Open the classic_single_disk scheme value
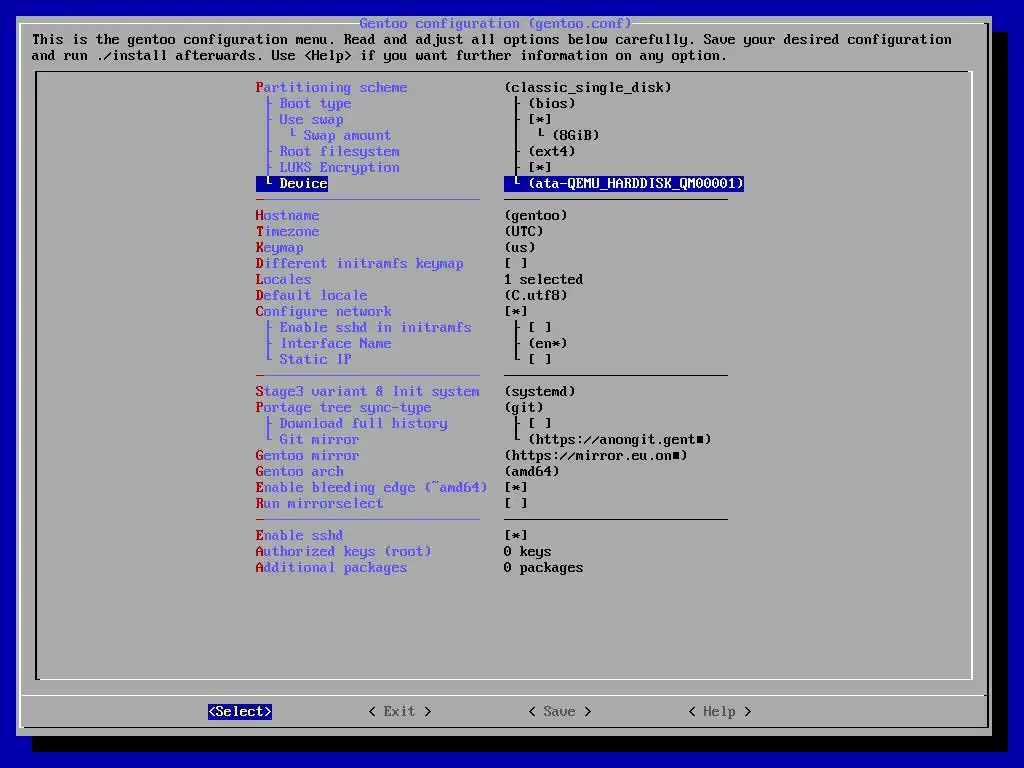Screen dimensions: 1024x768 [588, 87]
